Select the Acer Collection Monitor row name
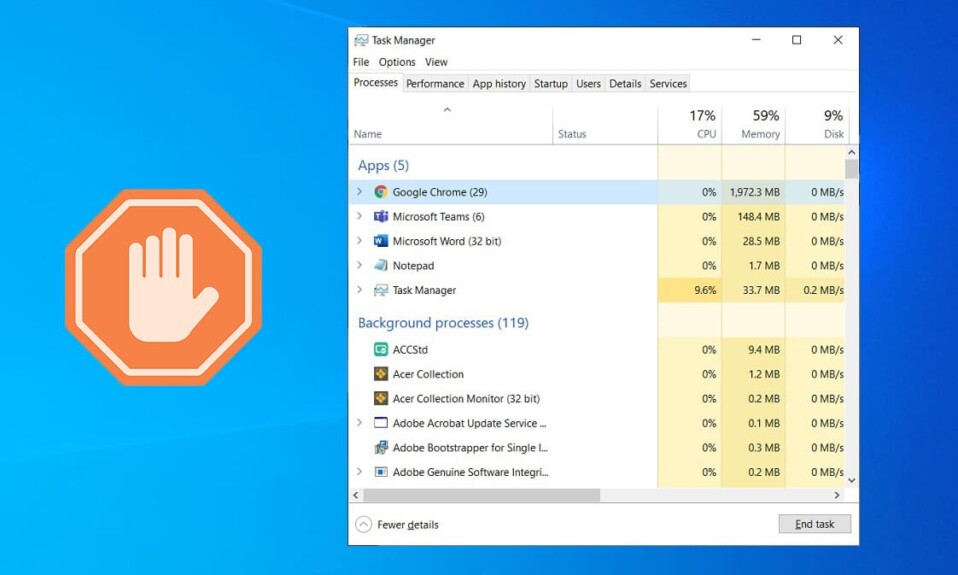This screenshot has height=575, width=958. click(466, 398)
